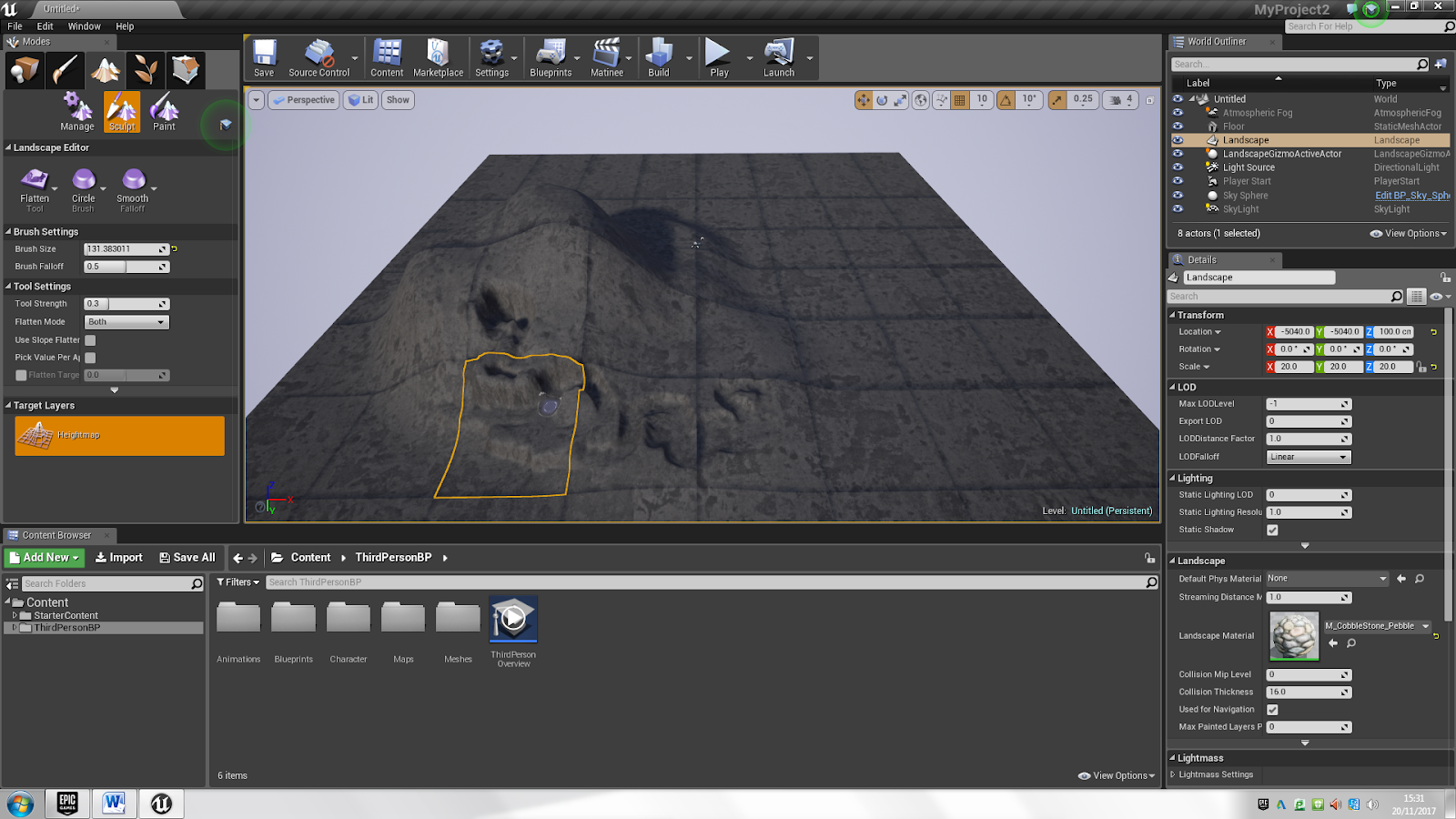The height and width of the screenshot is (819, 1456).
Task: Toggle grid snapping in viewport
Action: (960, 100)
